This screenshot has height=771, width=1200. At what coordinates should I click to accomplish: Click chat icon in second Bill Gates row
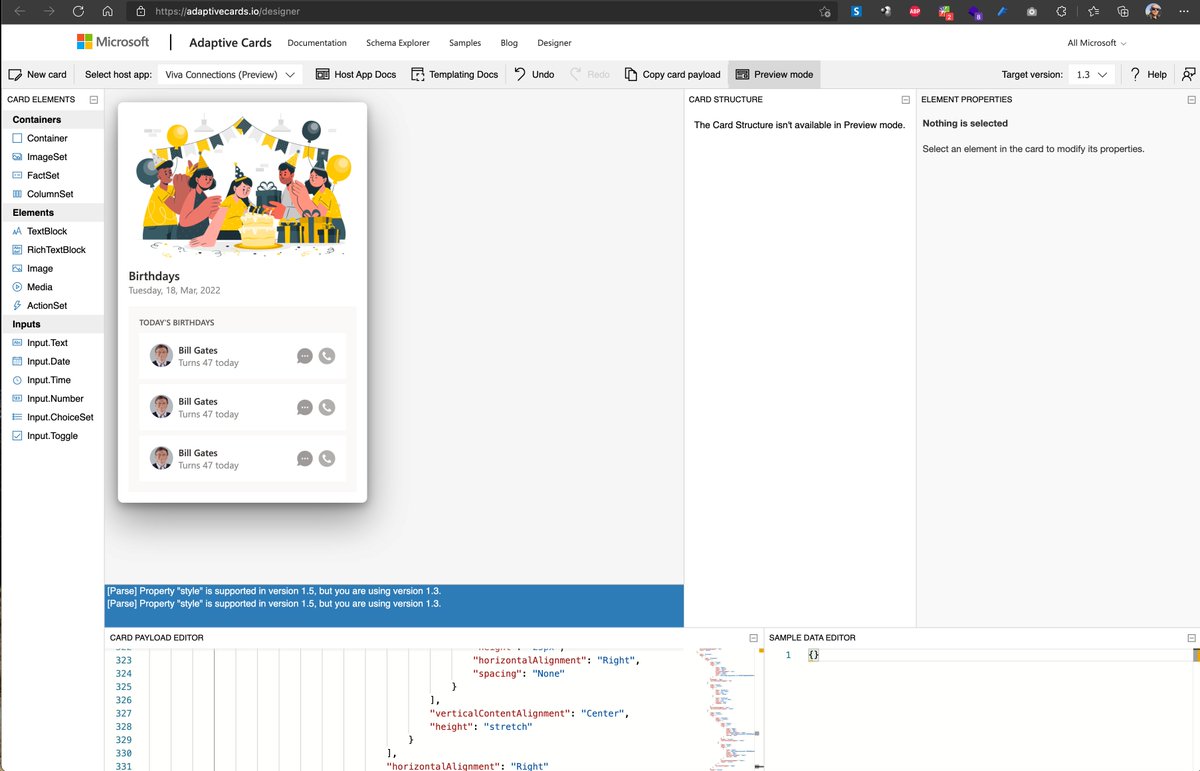point(305,407)
